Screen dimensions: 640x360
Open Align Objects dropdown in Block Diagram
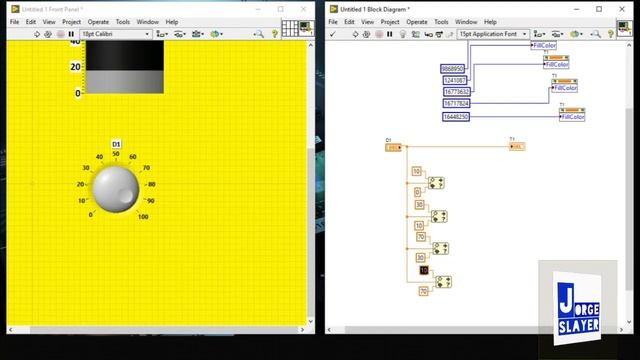click(539, 34)
